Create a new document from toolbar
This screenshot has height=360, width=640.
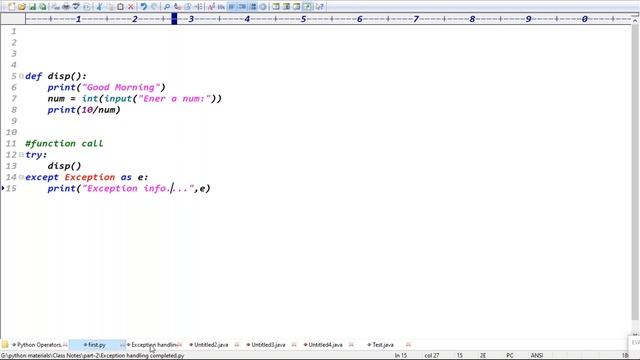point(11,7)
